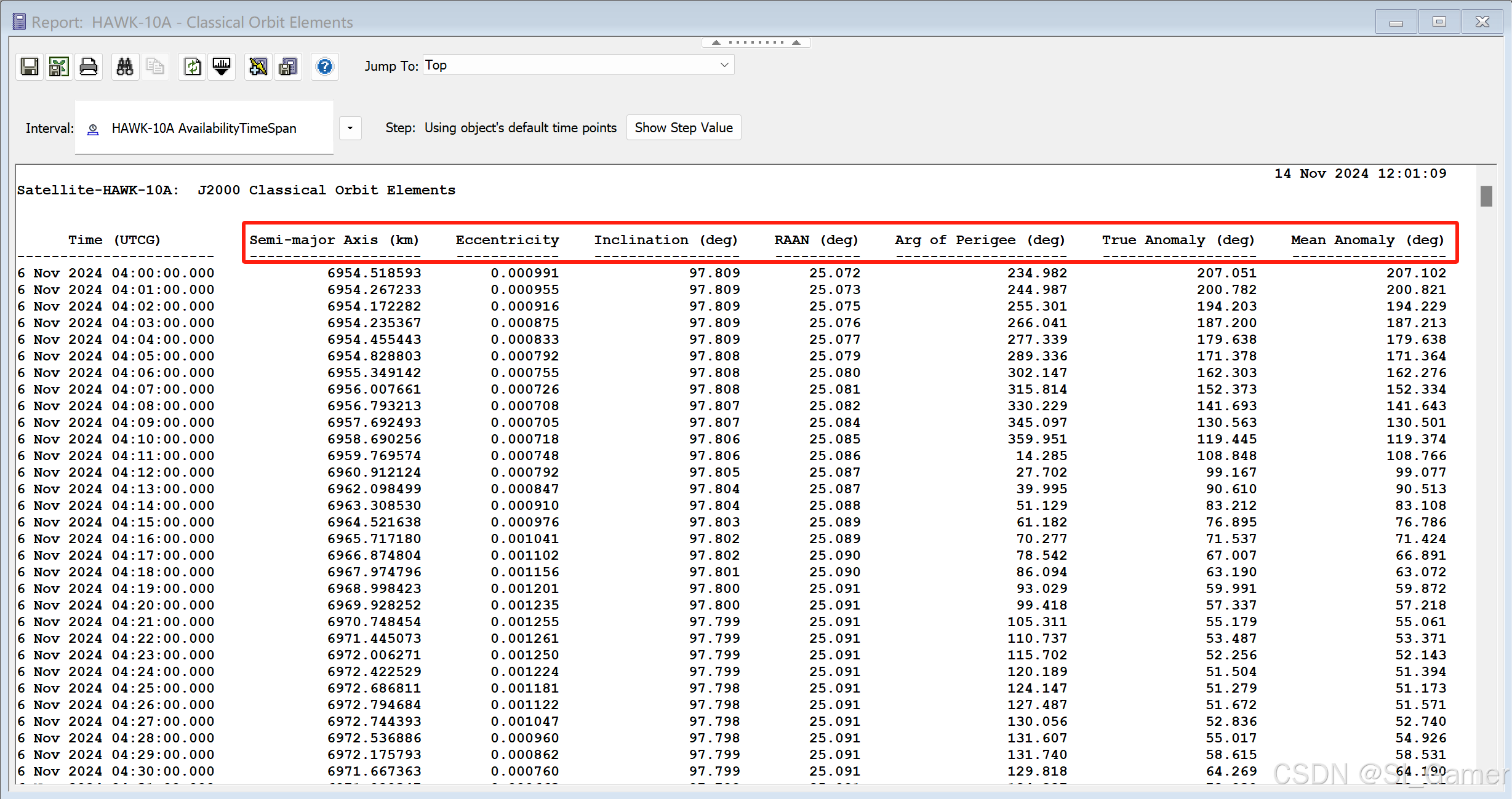The image size is (1512, 799).
Task: Click the Refresh report icon
Action: tap(193, 66)
